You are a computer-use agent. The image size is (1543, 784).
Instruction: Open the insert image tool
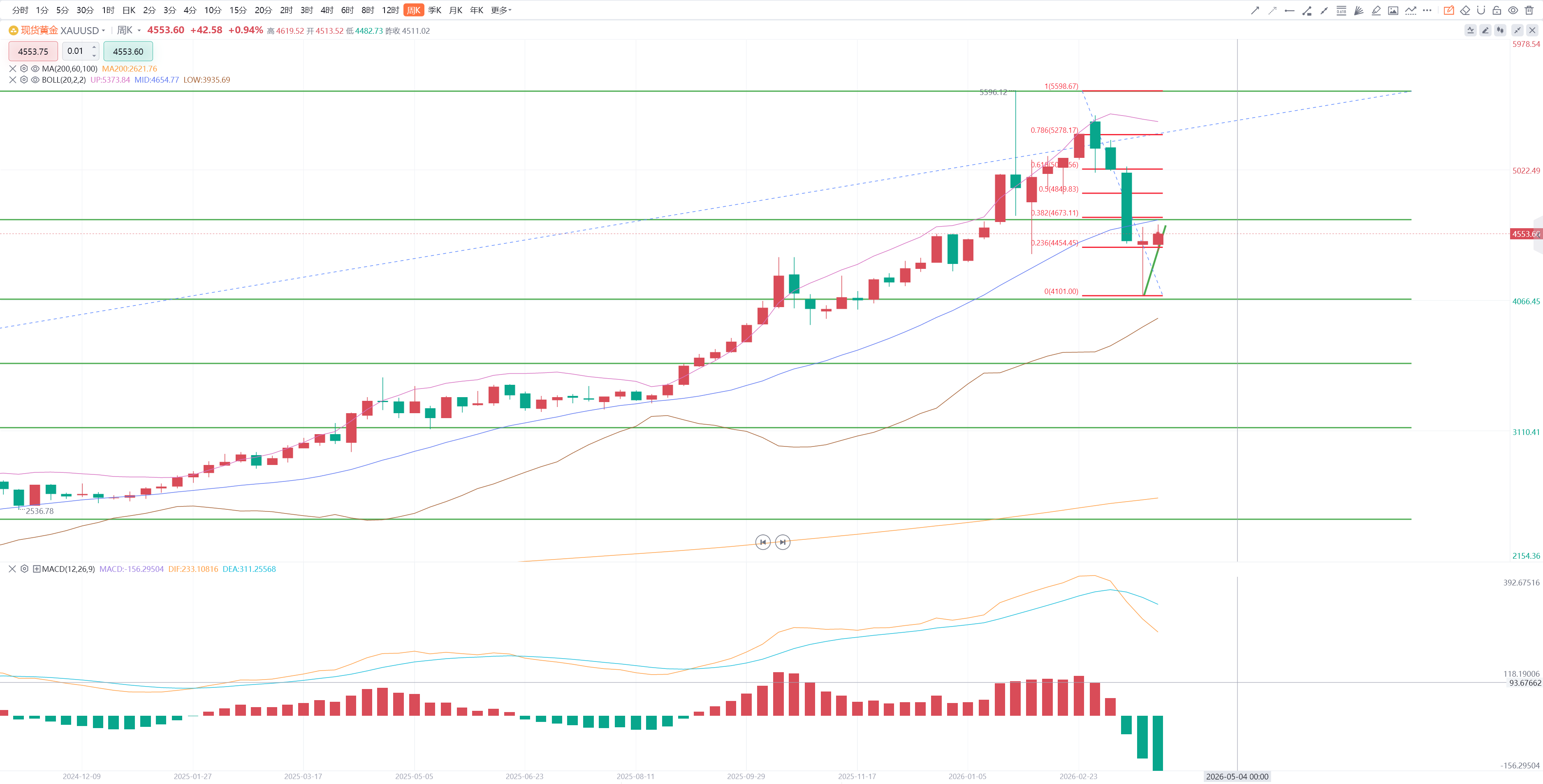coord(1393,10)
